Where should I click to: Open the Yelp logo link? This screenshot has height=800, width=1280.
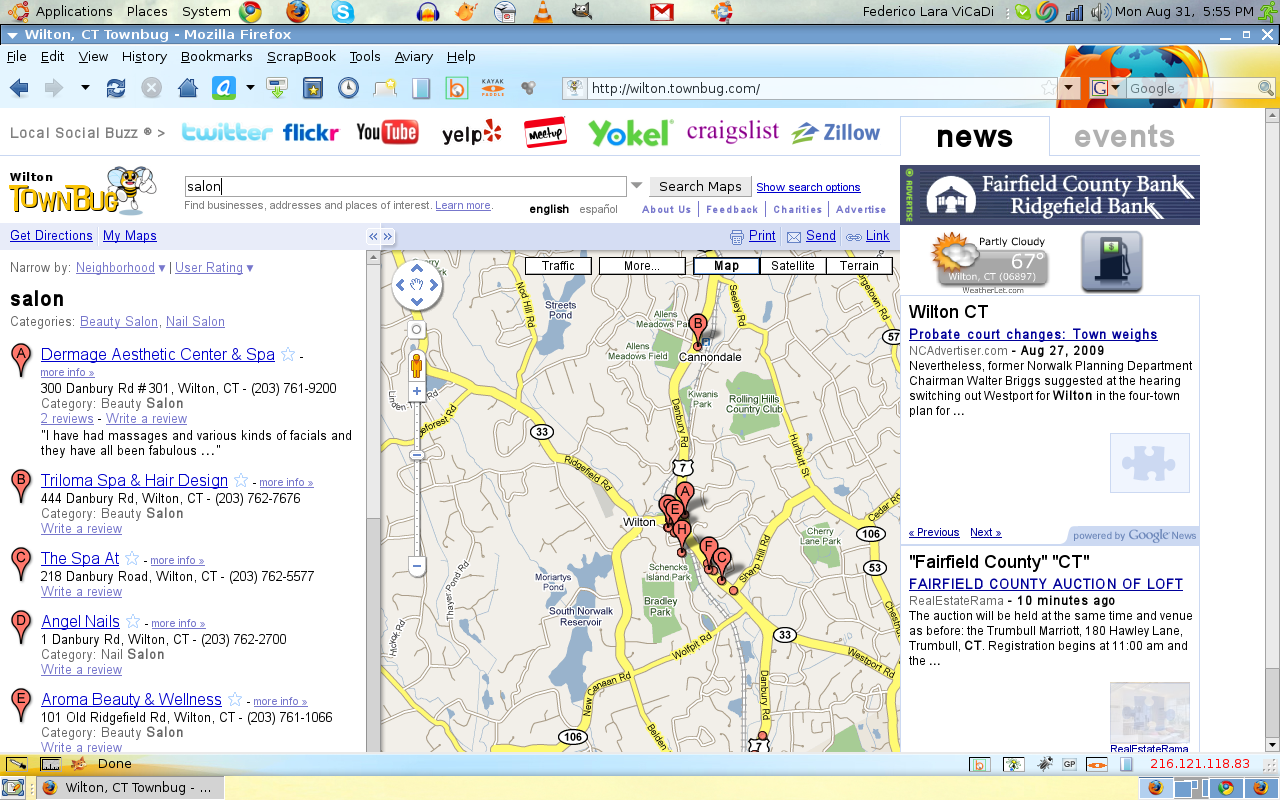tap(472, 132)
